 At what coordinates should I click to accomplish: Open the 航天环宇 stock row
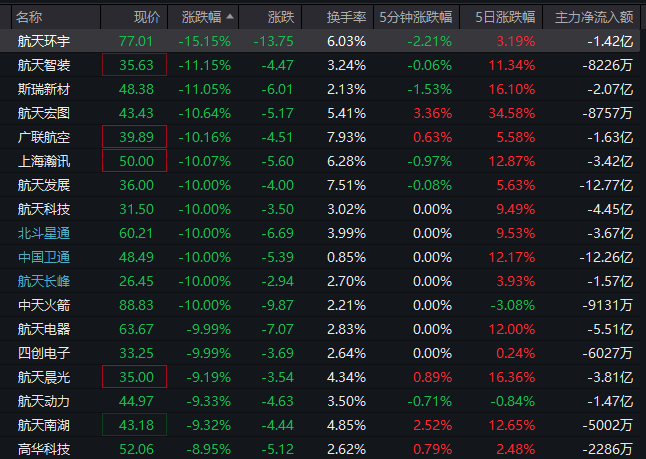tap(44, 41)
